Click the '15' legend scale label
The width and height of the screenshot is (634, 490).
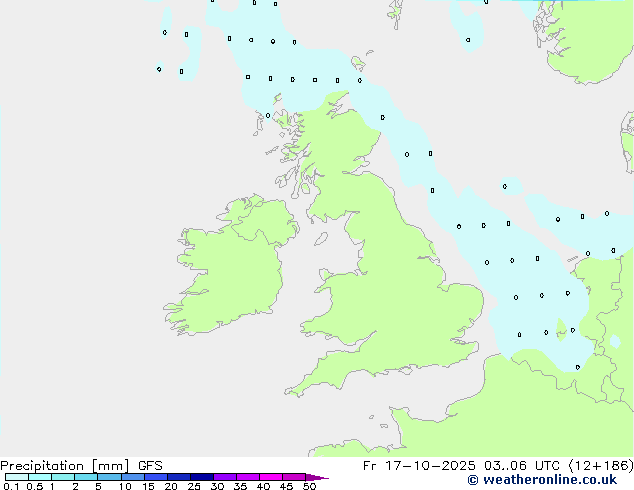[148, 486]
